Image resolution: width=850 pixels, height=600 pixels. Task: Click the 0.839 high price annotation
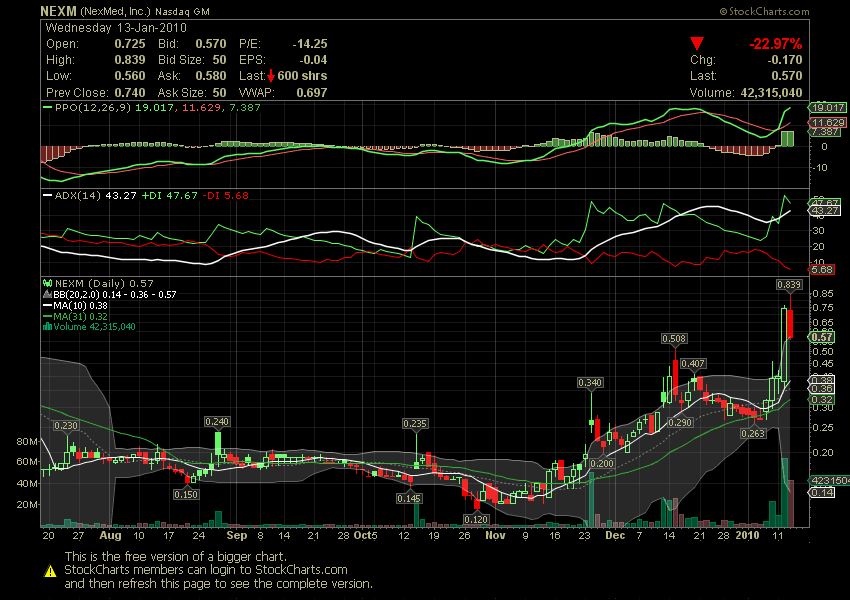(791, 284)
